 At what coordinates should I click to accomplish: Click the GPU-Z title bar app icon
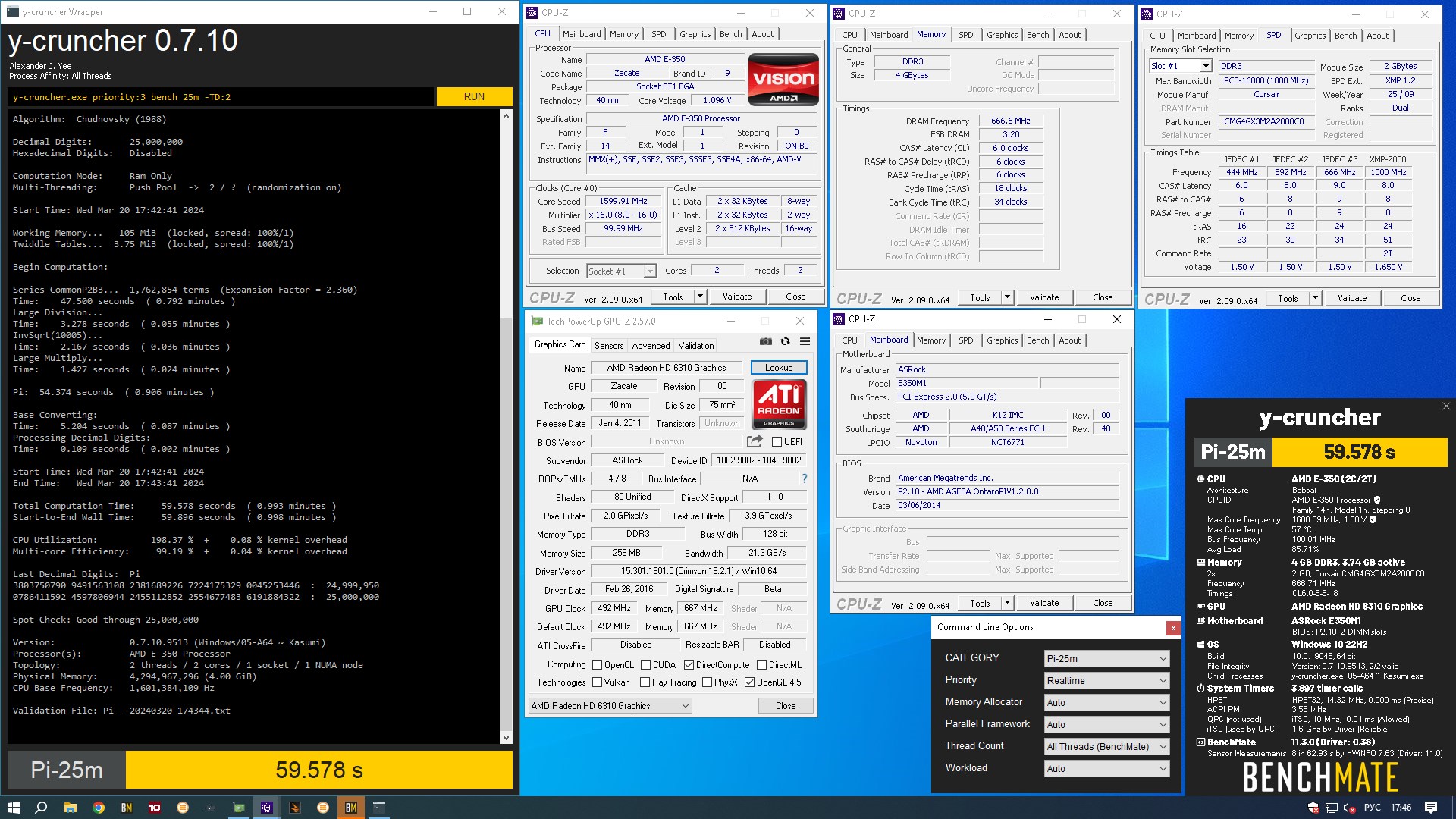[x=538, y=321]
